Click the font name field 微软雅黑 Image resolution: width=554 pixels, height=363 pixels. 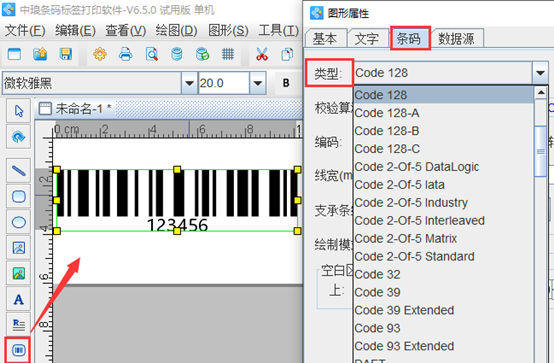click(x=92, y=83)
